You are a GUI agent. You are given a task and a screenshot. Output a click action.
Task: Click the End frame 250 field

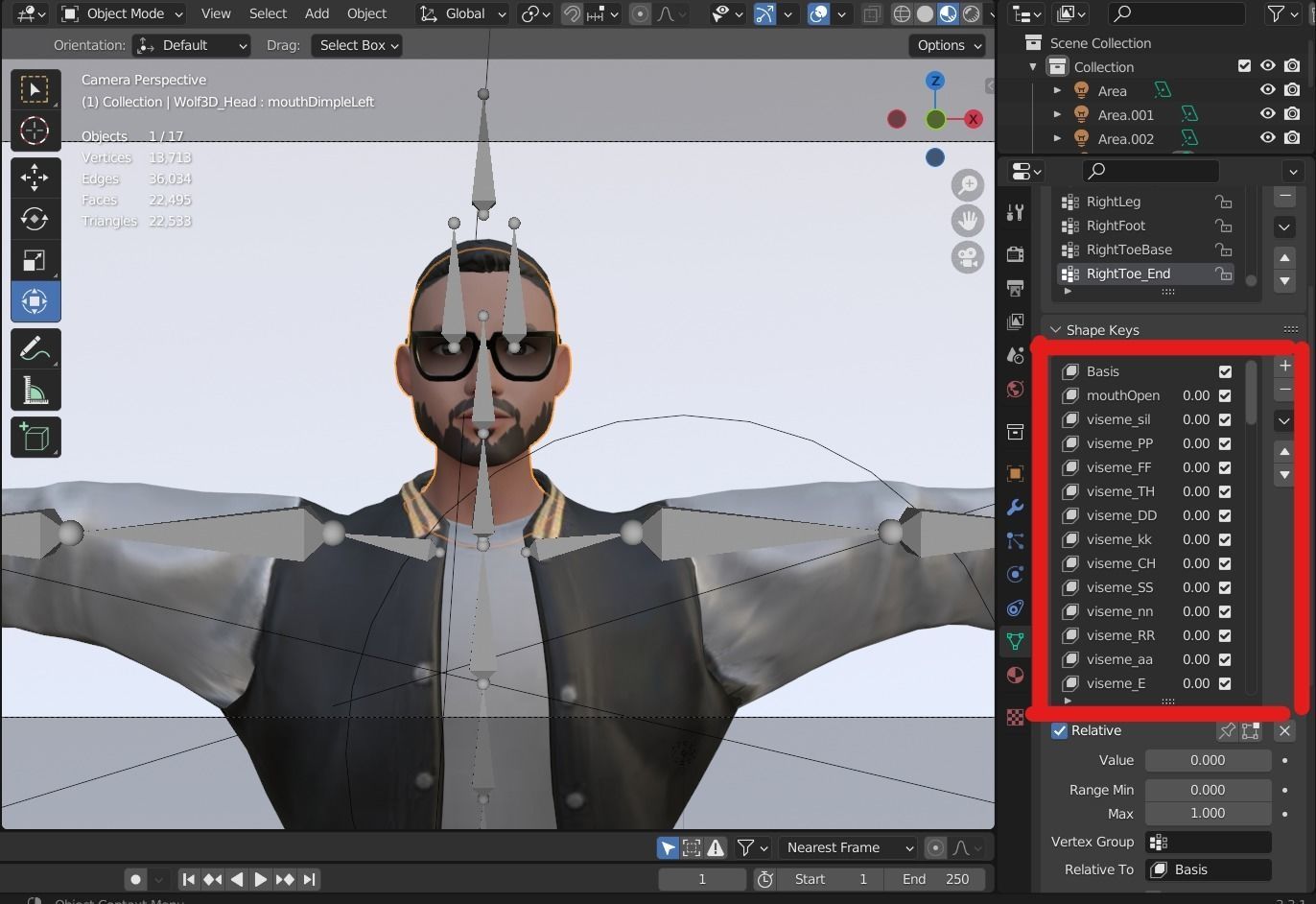coord(934,879)
